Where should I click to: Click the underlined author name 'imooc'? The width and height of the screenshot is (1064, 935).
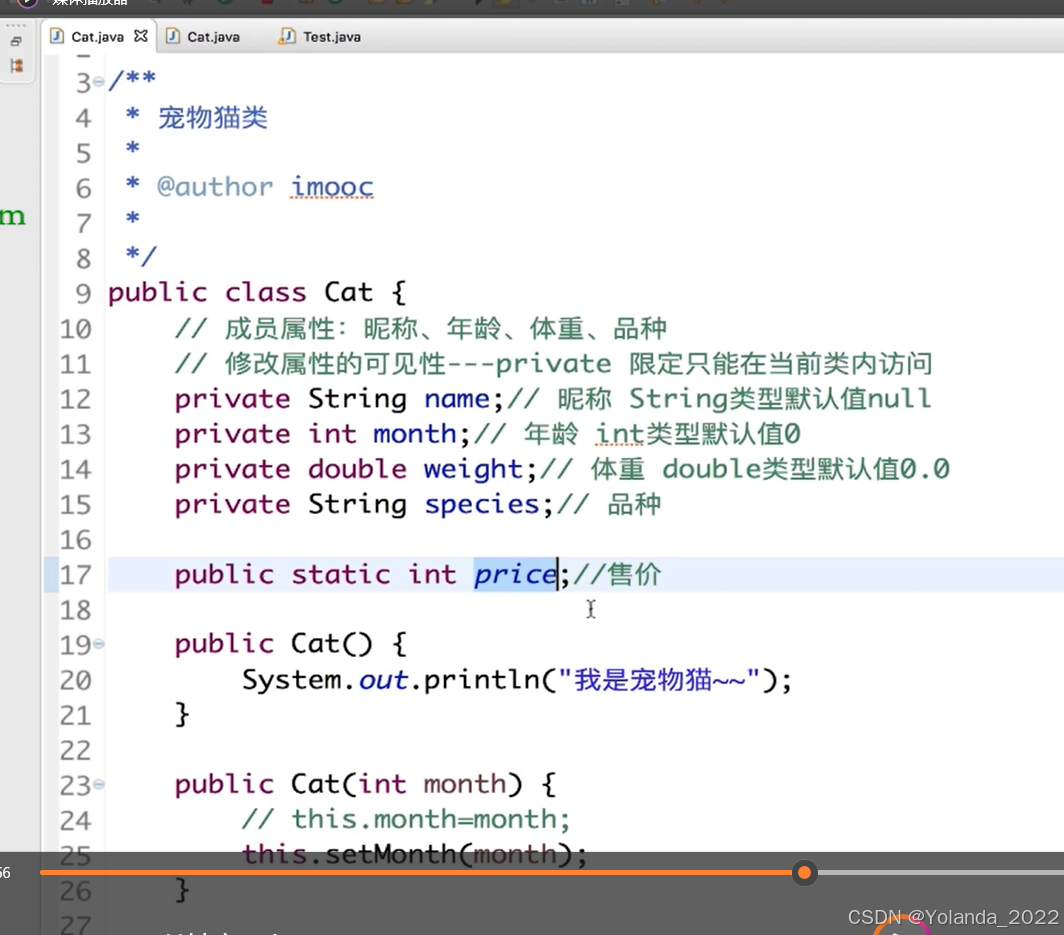pos(332,187)
